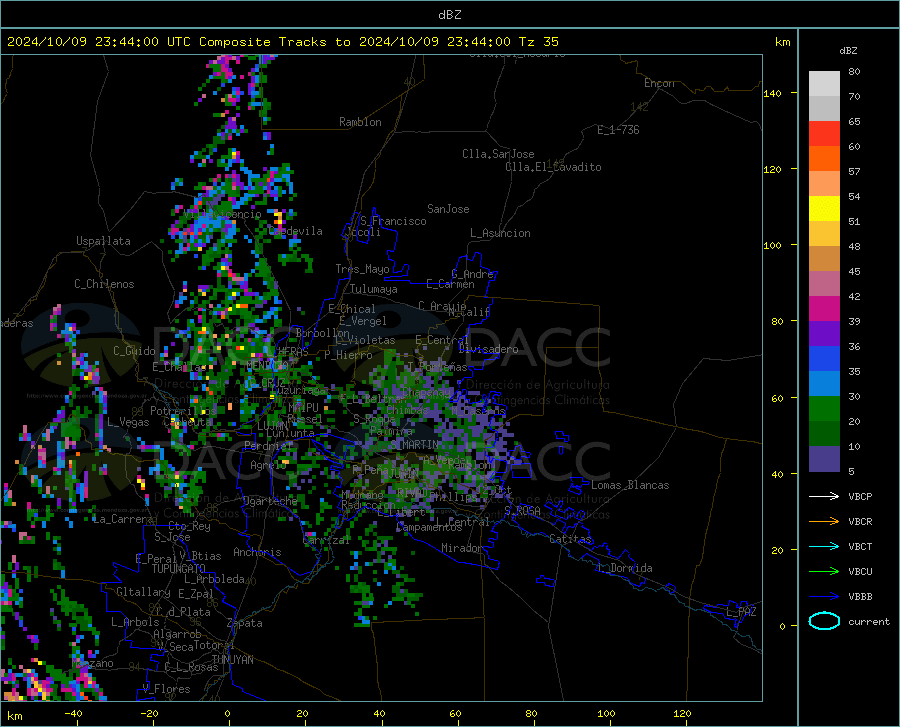Click the 'Zapata' place label

click(x=245, y=623)
